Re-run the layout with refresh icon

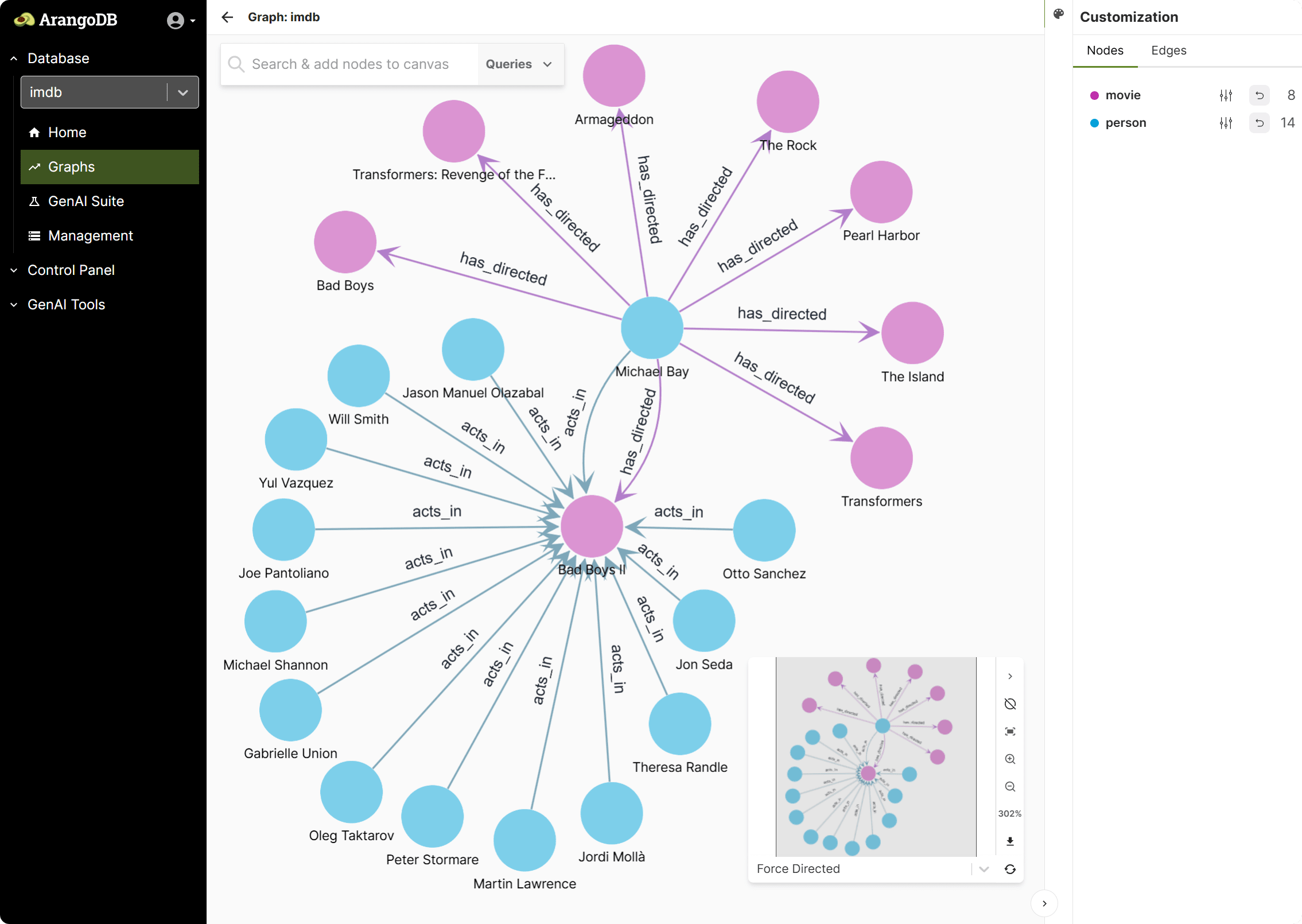point(1010,869)
